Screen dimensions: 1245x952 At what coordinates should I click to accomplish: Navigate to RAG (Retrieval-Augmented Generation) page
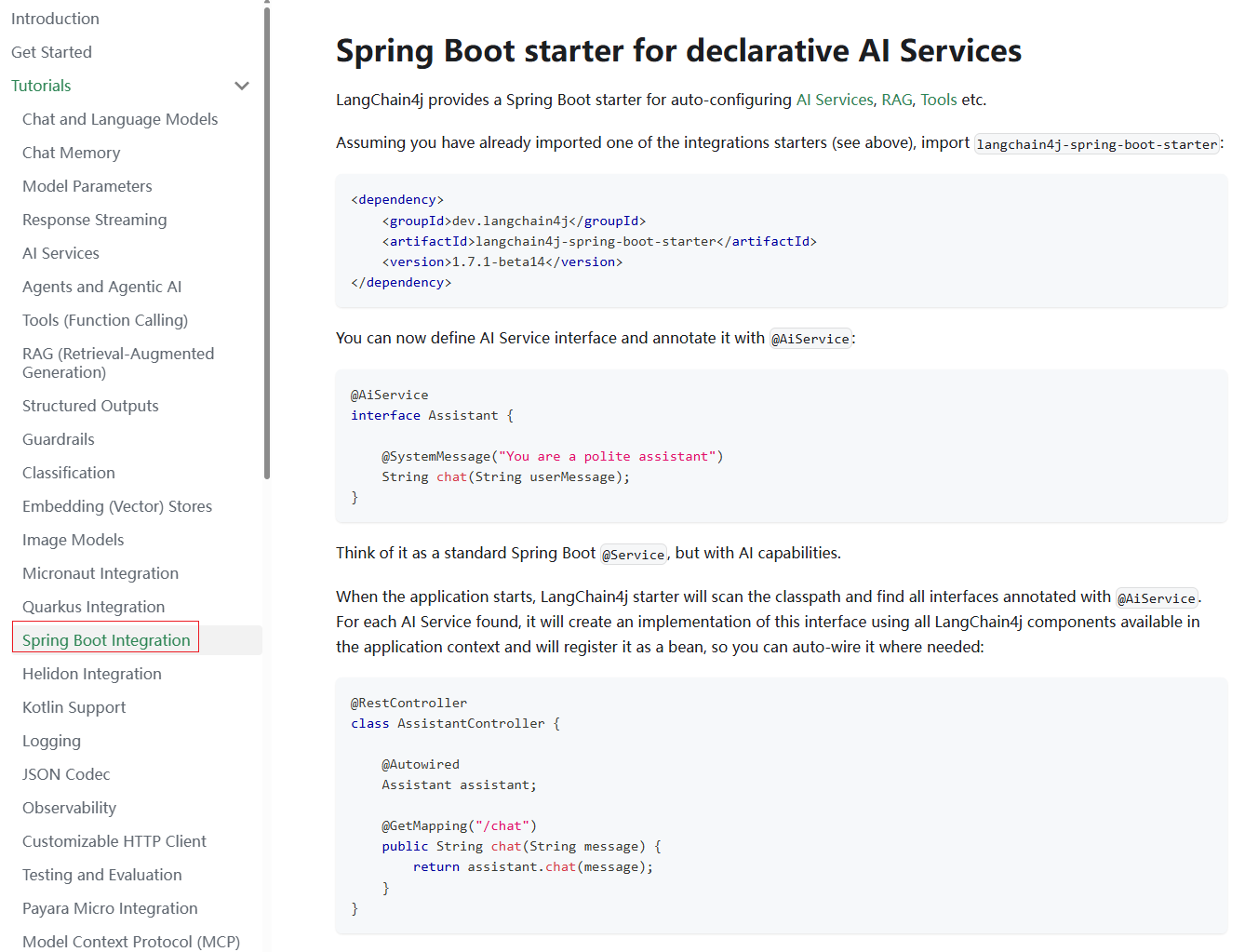pos(118,363)
